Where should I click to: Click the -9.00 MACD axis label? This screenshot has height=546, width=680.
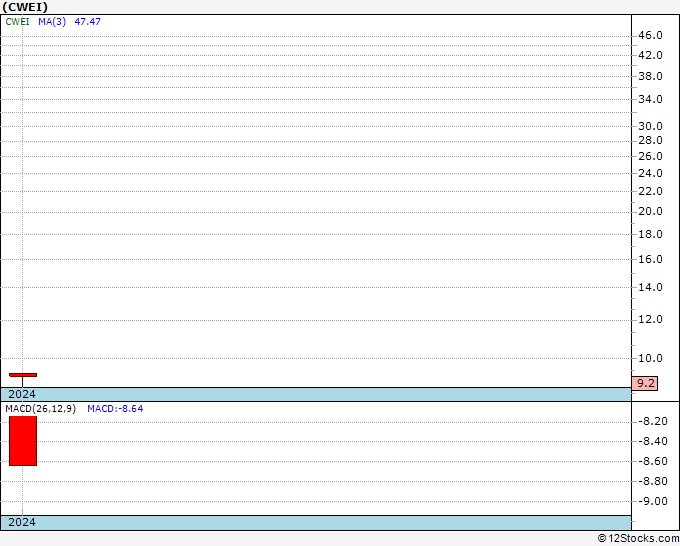(653, 502)
